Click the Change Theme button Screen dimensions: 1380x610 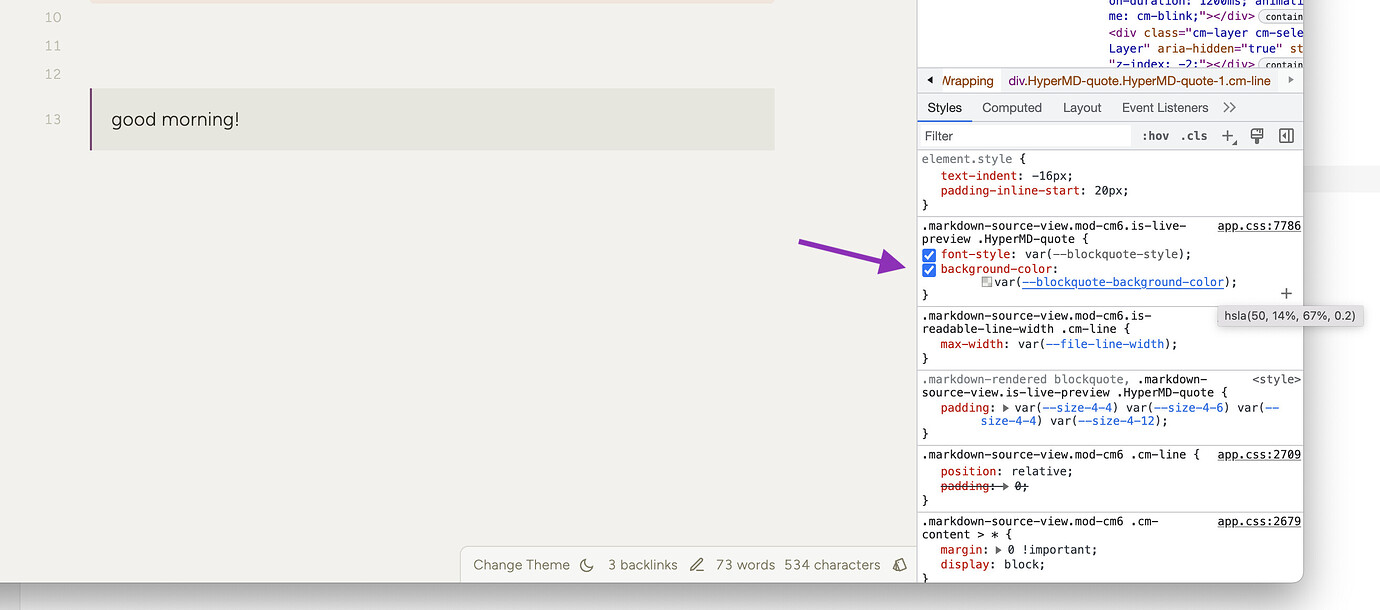pos(520,564)
